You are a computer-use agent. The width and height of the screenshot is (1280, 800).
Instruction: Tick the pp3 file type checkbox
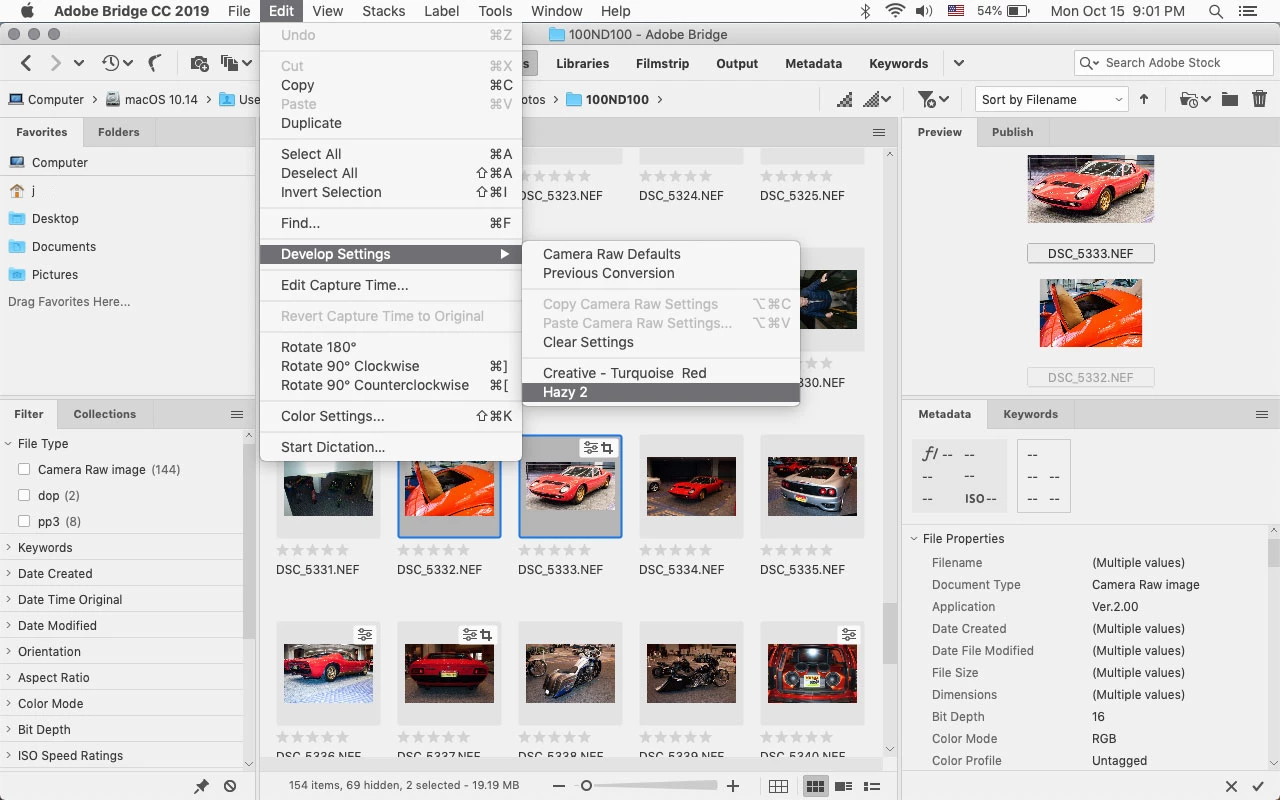click(x=24, y=522)
